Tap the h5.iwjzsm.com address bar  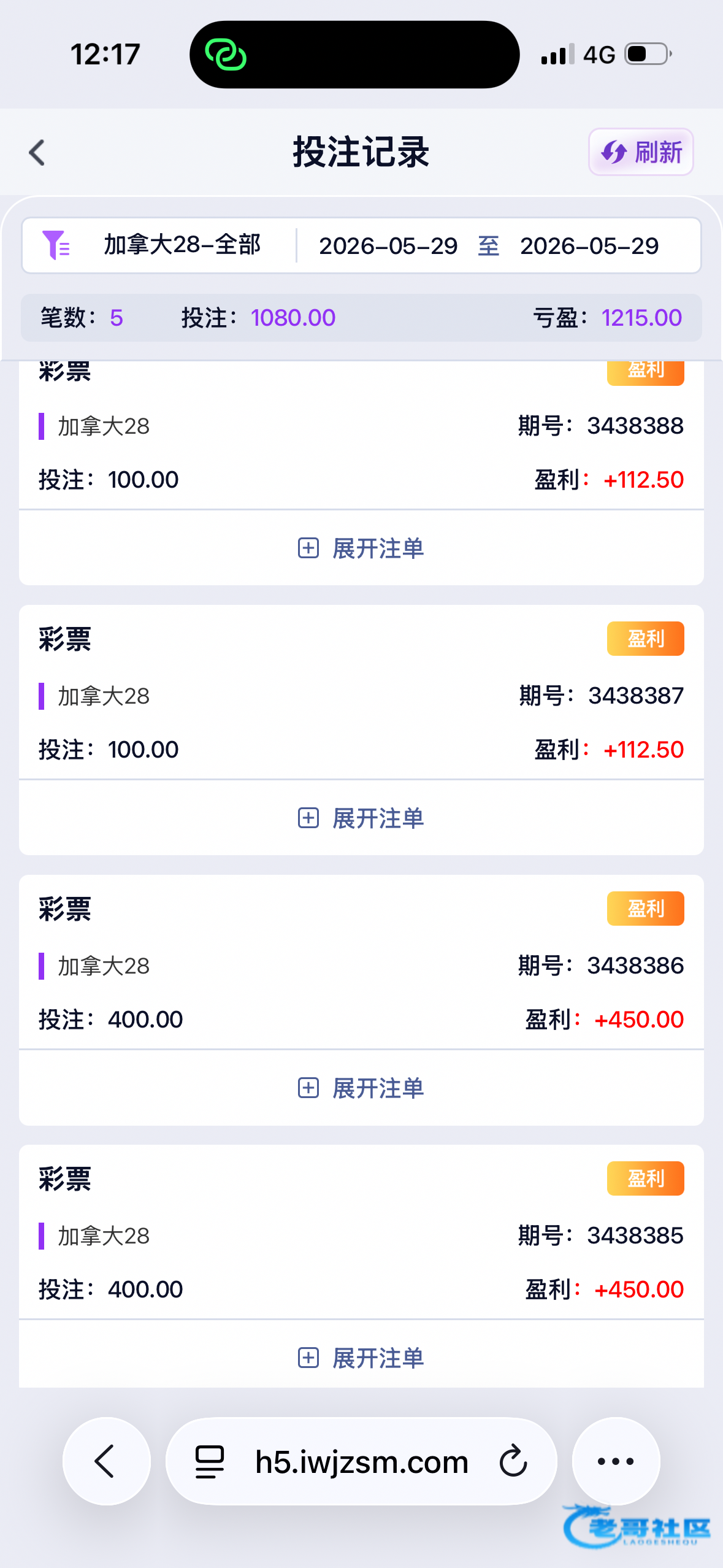point(361,1461)
